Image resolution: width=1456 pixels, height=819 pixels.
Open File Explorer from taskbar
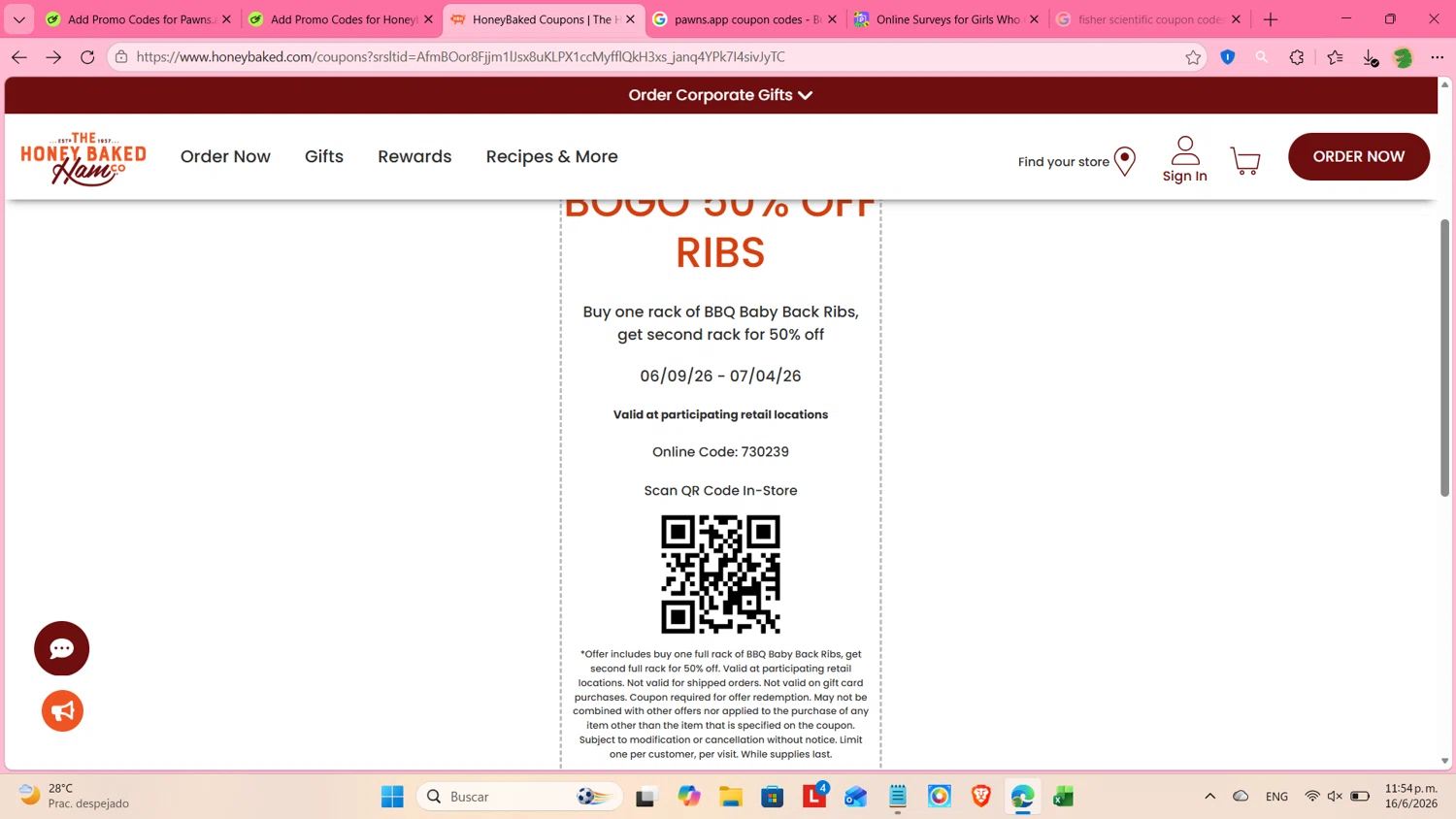tap(731, 797)
